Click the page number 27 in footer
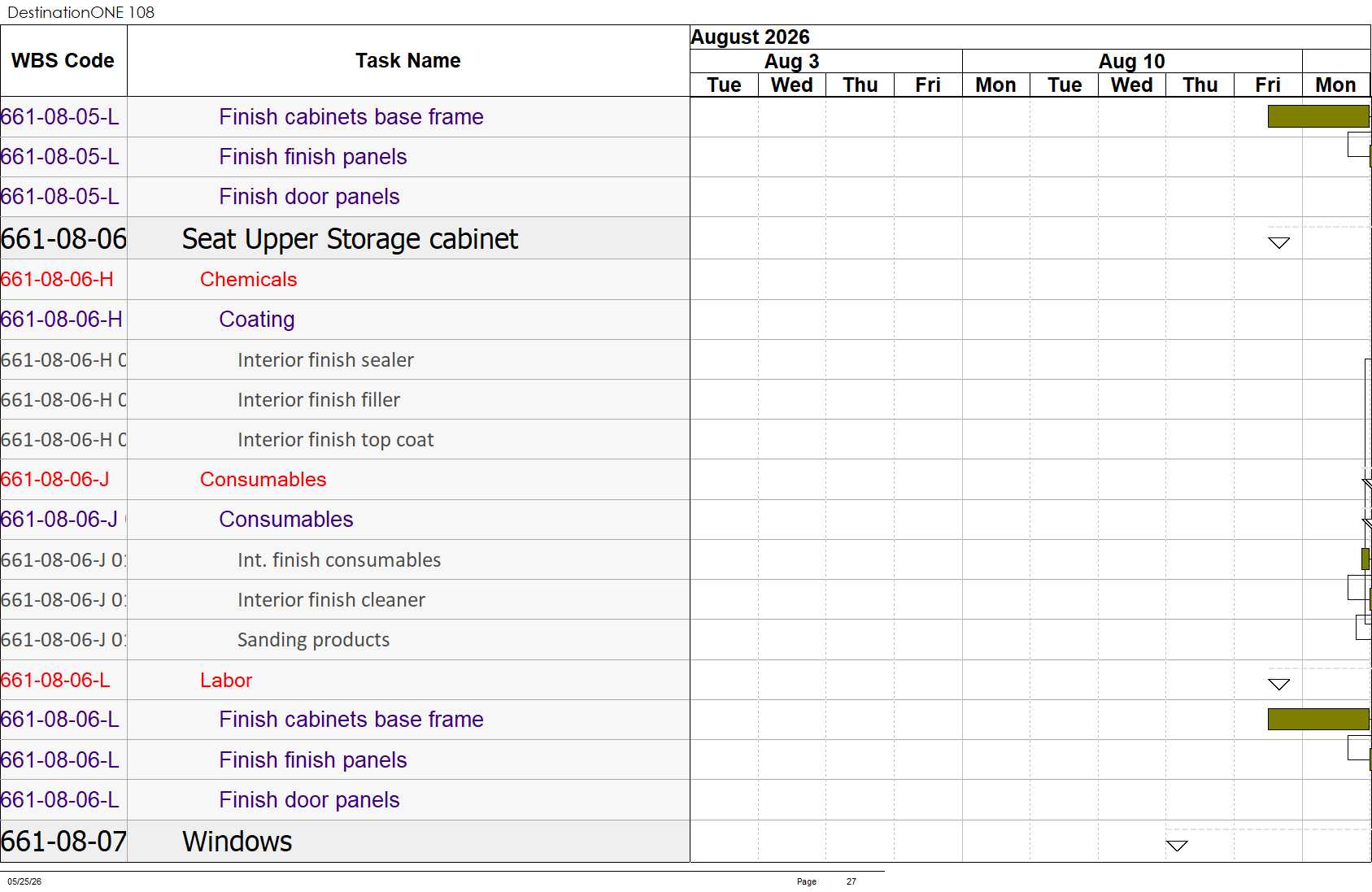Screen dimensions: 1372x892 tap(852, 881)
